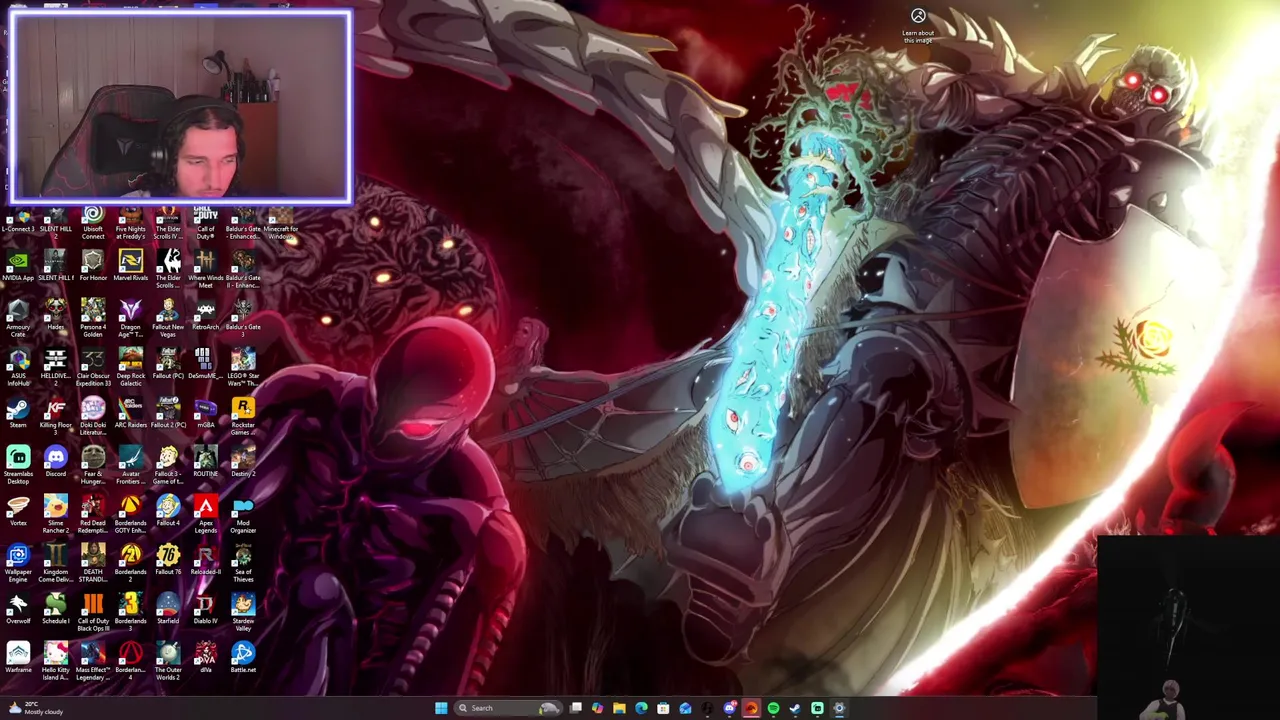This screenshot has width=1280, height=720.
Task: Open Windows Start menu
Action: (x=441, y=708)
